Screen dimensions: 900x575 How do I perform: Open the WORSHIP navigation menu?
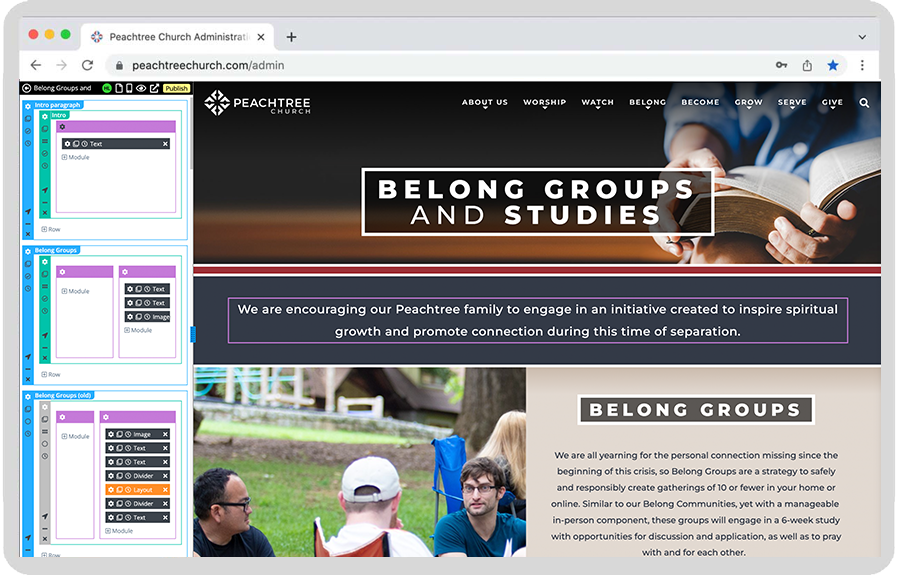[x=545, y=103]
